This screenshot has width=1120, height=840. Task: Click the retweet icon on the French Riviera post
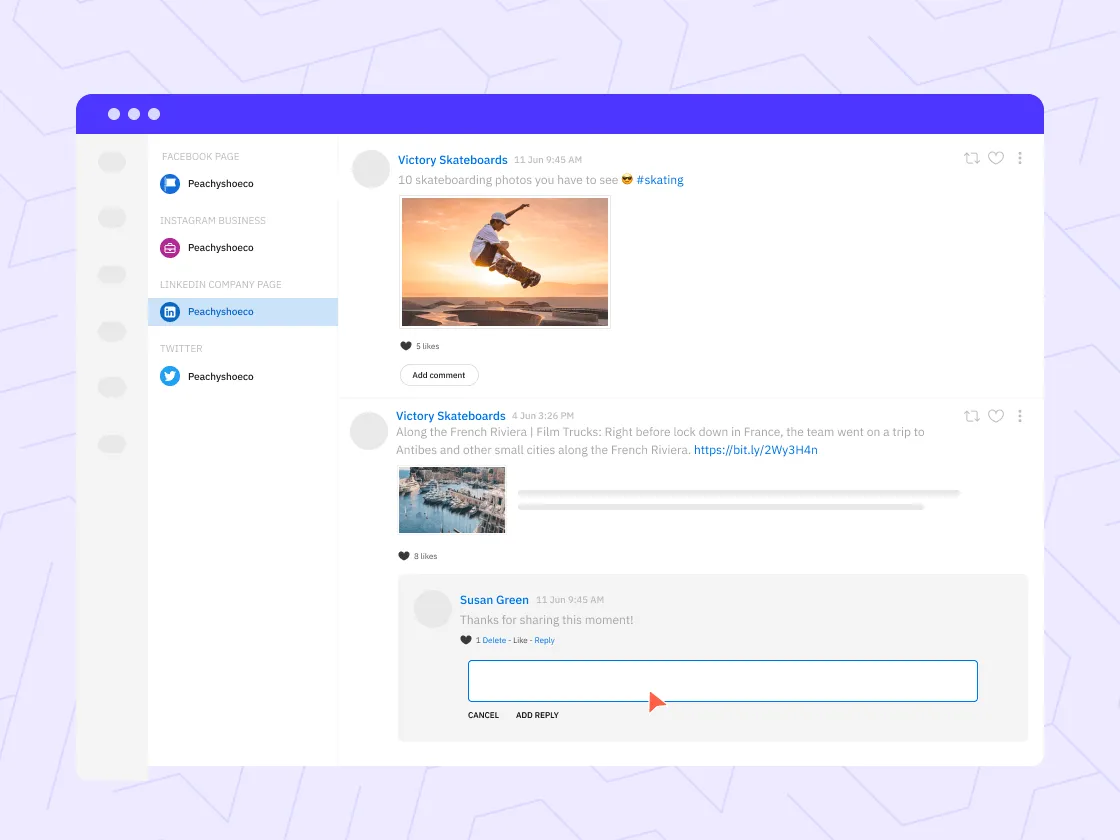[x=971, y=416]
